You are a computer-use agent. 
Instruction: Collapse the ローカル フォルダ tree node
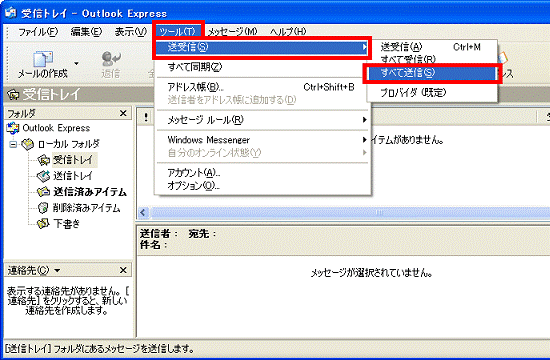click(x=13, y=144)
